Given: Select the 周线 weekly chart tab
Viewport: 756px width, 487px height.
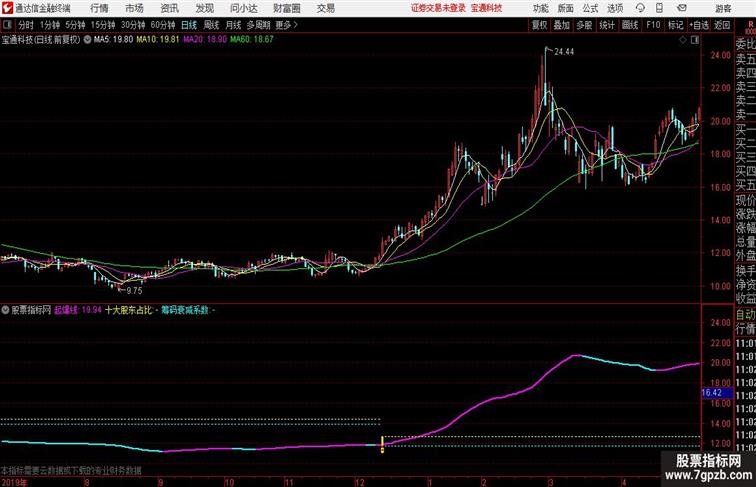Looking at the screenshot, I should pos(211,25).
